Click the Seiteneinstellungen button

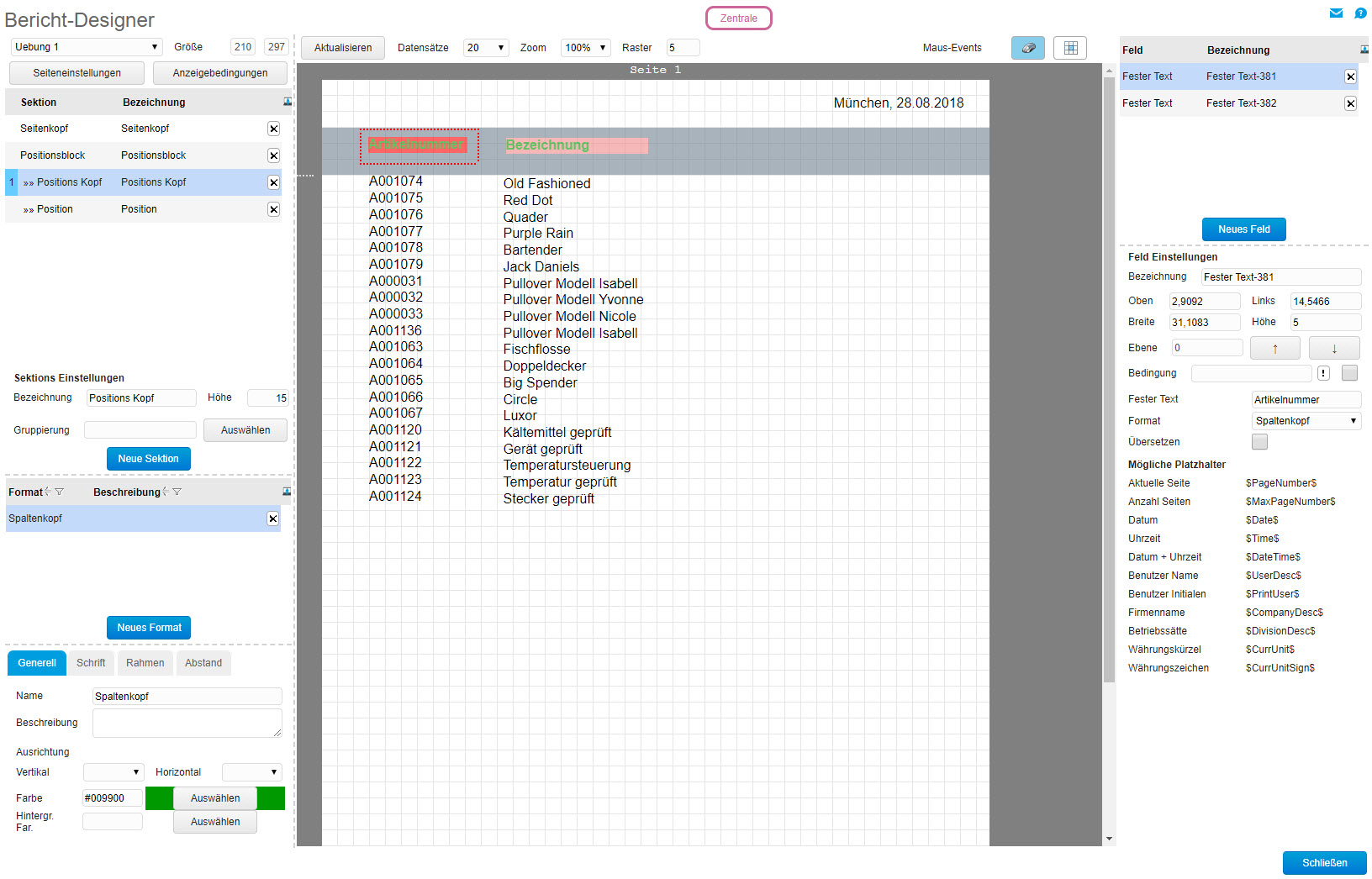point(77,73)
